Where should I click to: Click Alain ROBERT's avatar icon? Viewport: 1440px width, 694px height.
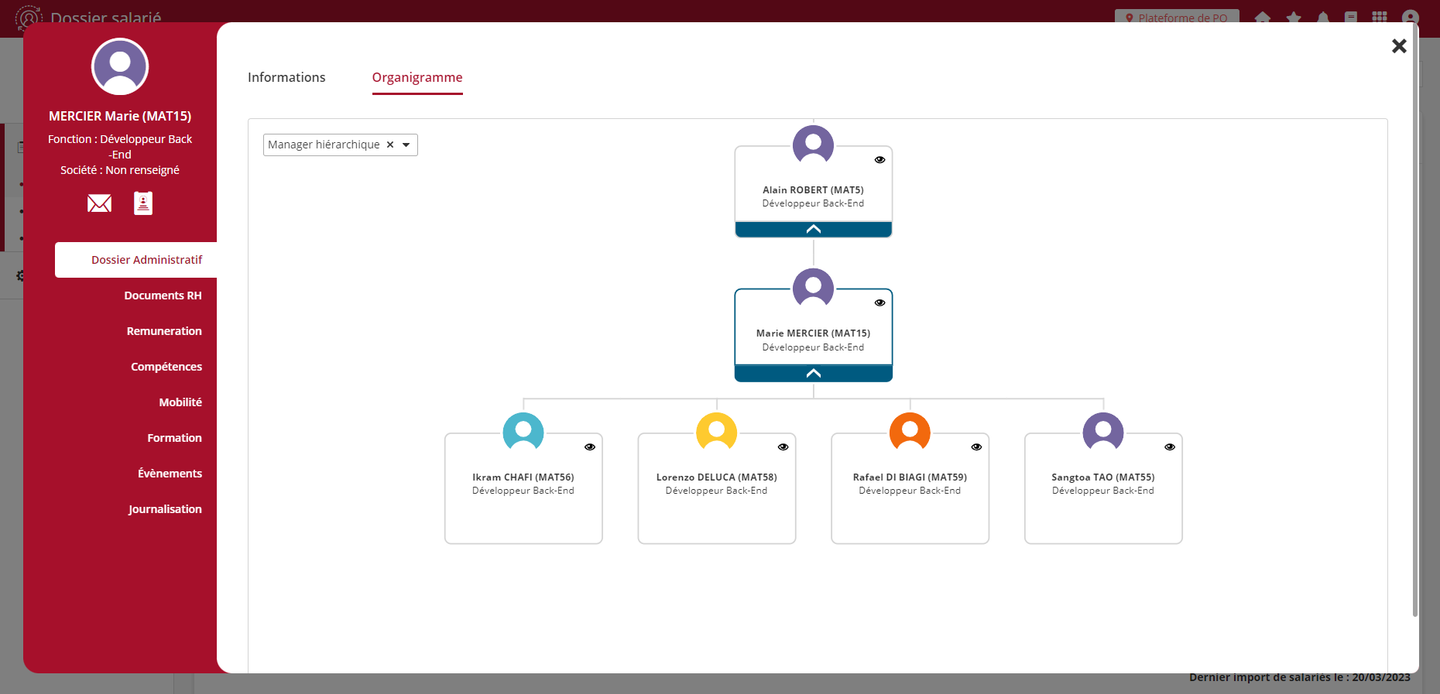point(813,145)
